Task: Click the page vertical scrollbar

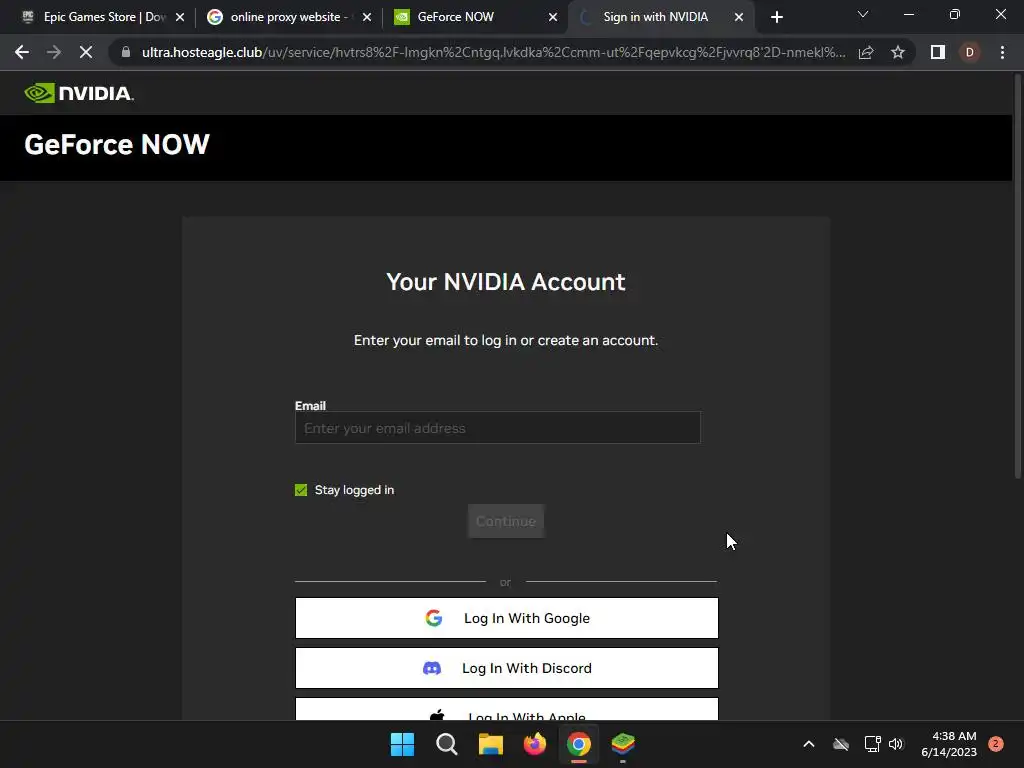Action: pos(1017,278)
